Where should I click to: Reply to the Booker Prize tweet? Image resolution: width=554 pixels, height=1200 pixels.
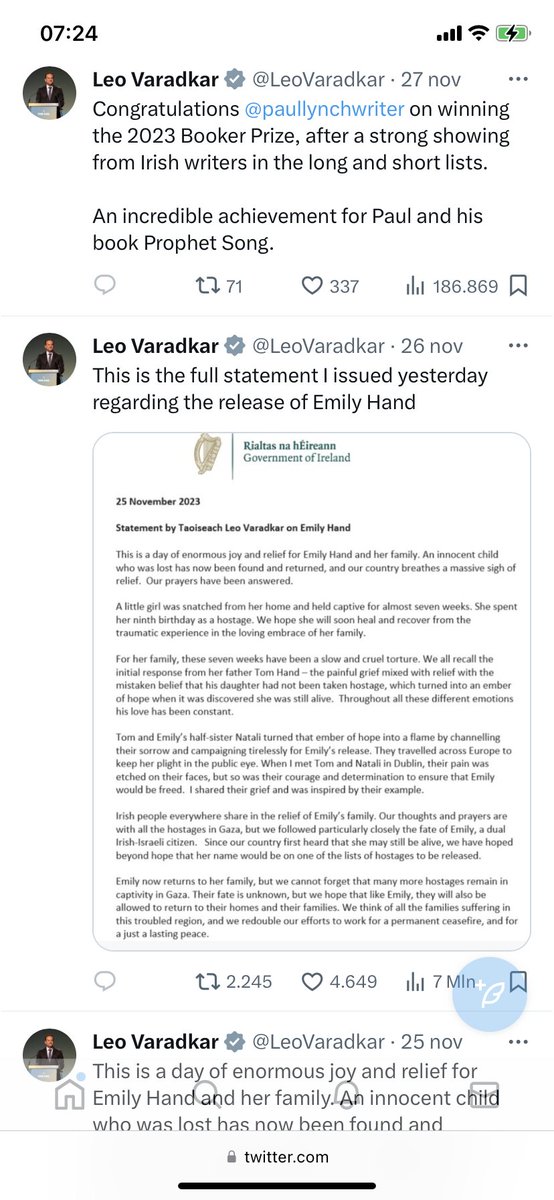click(105, 286)
